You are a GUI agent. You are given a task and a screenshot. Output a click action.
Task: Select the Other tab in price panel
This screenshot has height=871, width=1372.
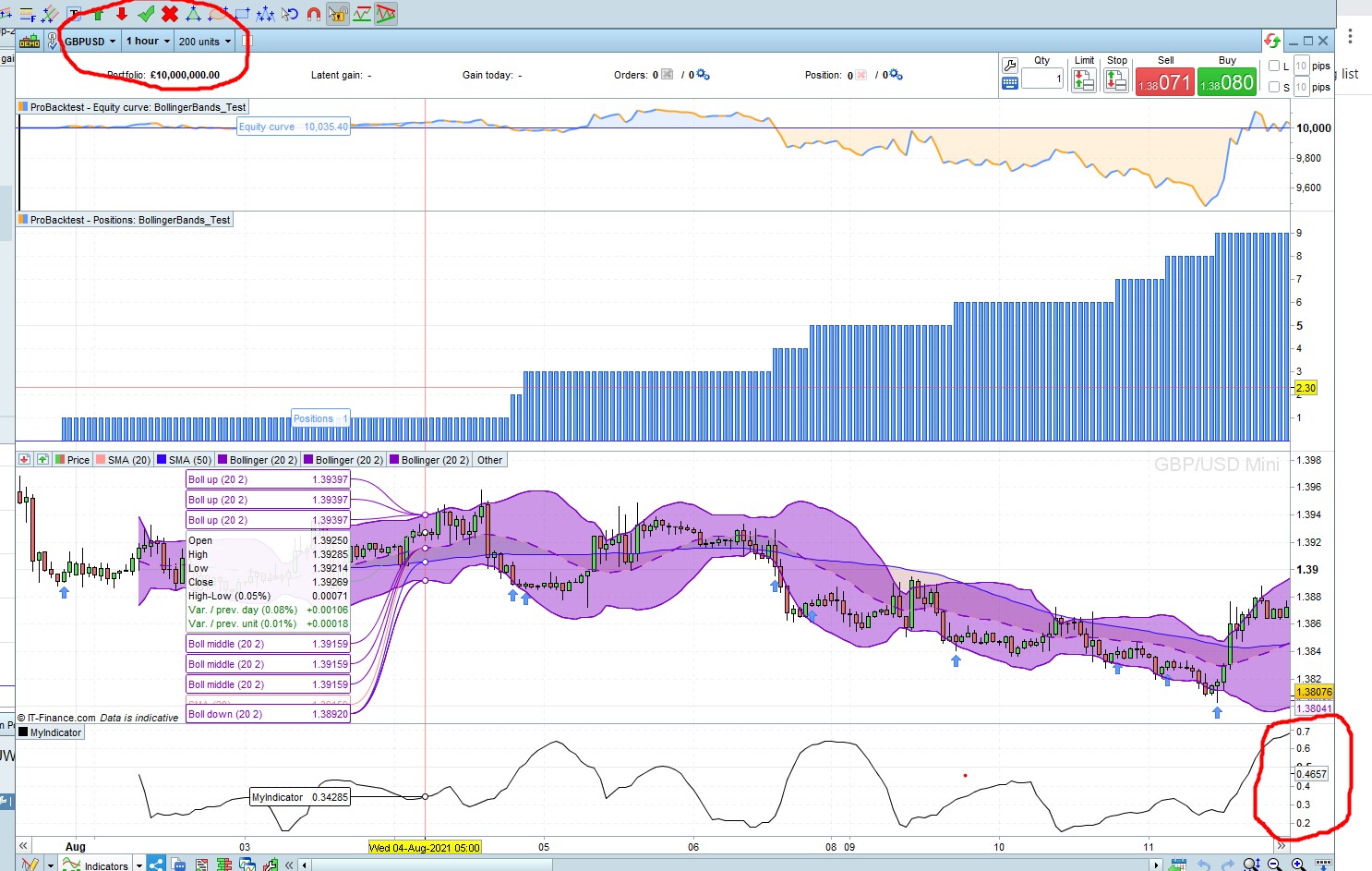point(489,460)
